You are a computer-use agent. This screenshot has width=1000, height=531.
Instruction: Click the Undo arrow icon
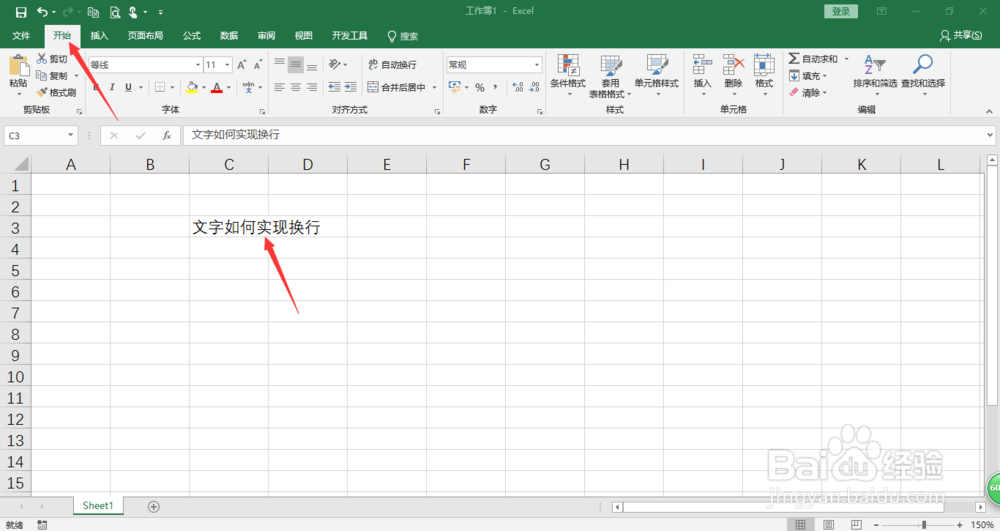[x=42, y=11]
